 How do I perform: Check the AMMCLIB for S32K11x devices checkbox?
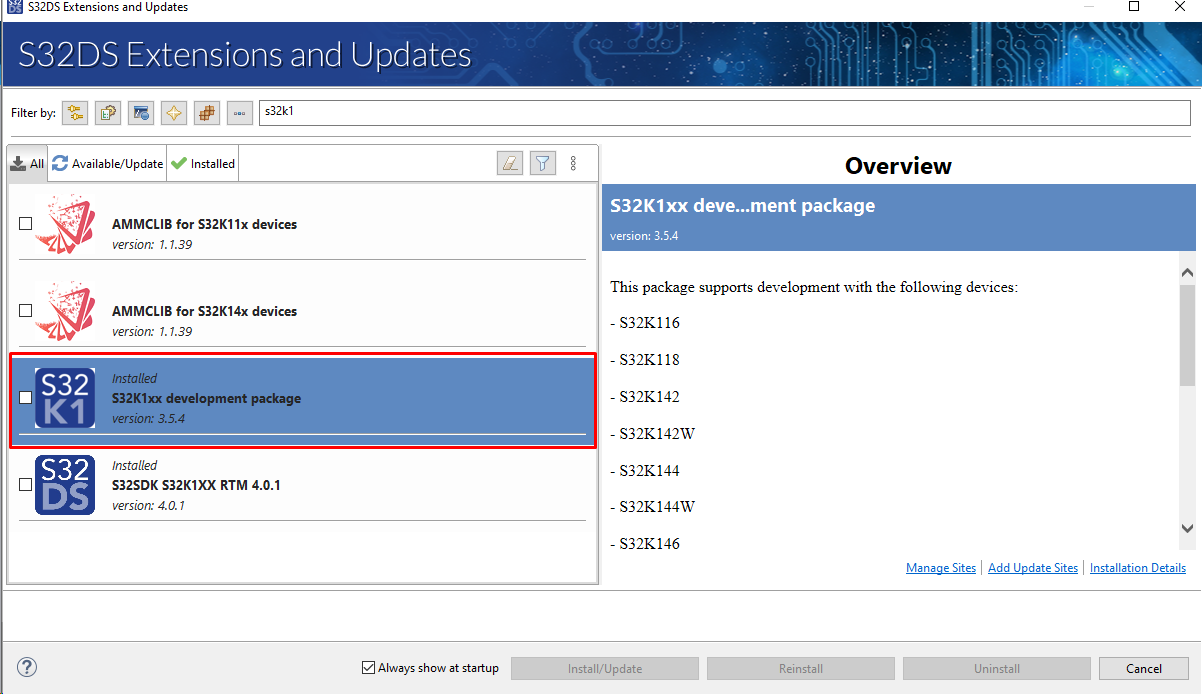coord(25,223)
